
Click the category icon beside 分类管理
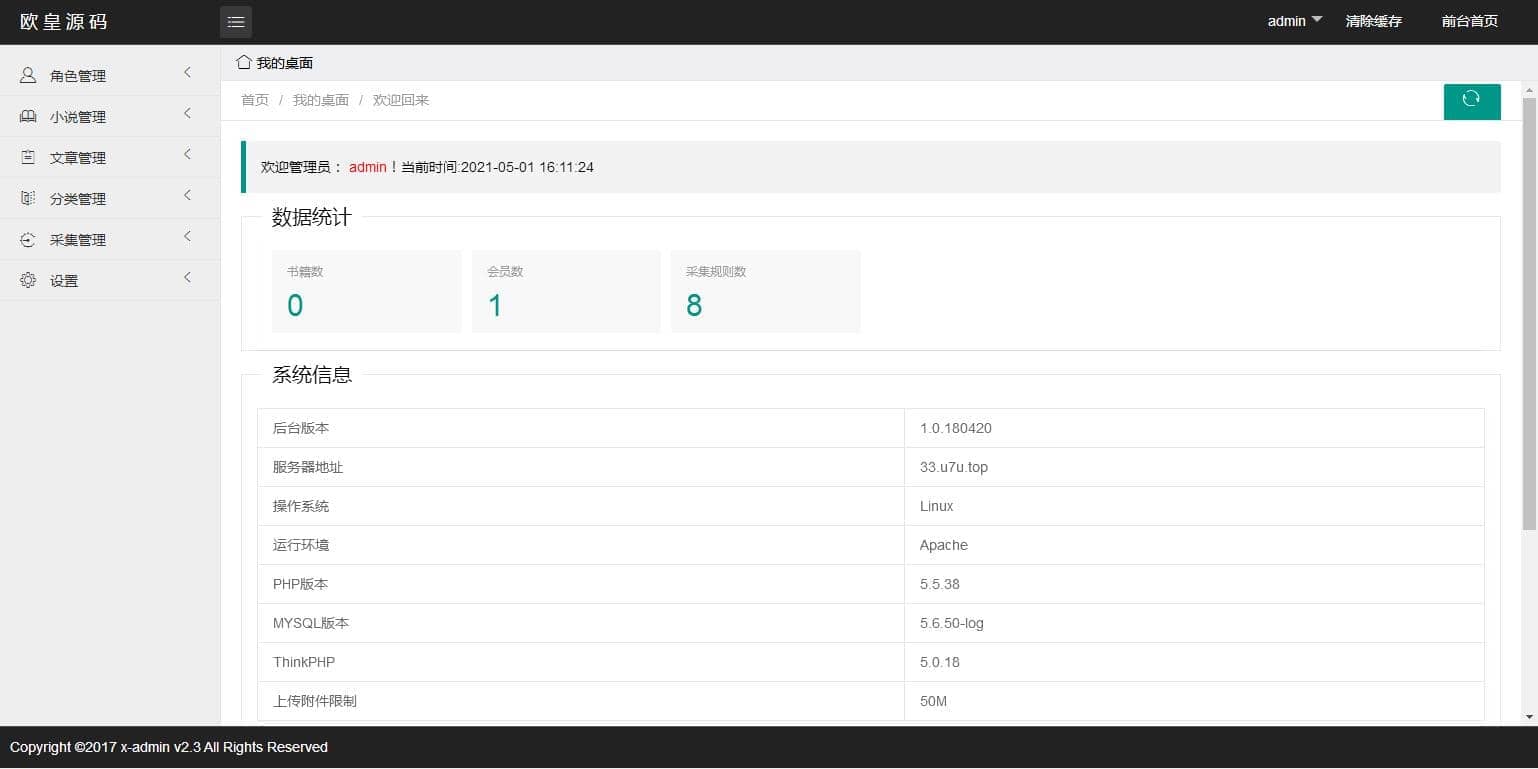pyautogui.click(x=28, y=199)
